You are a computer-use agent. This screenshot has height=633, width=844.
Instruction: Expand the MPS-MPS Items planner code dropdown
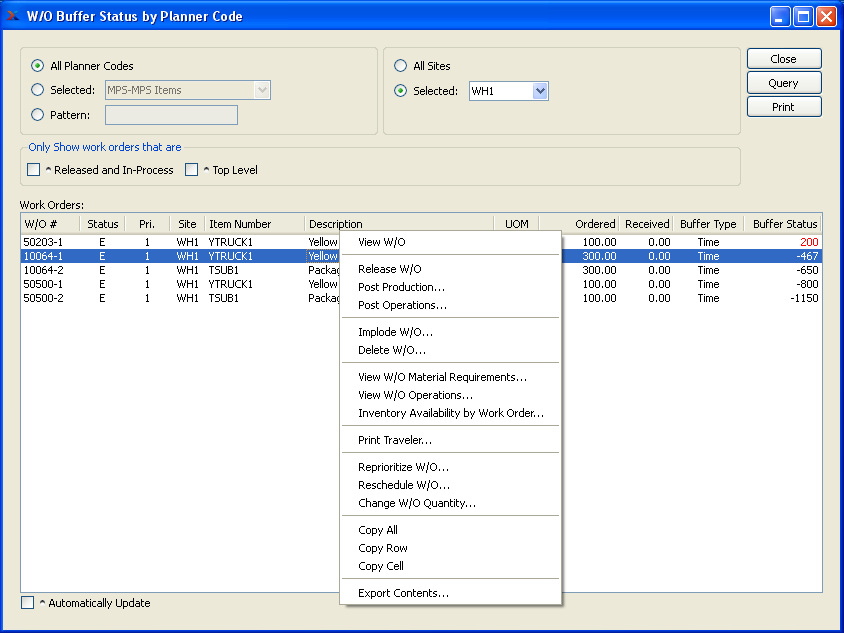coord(262,90)
